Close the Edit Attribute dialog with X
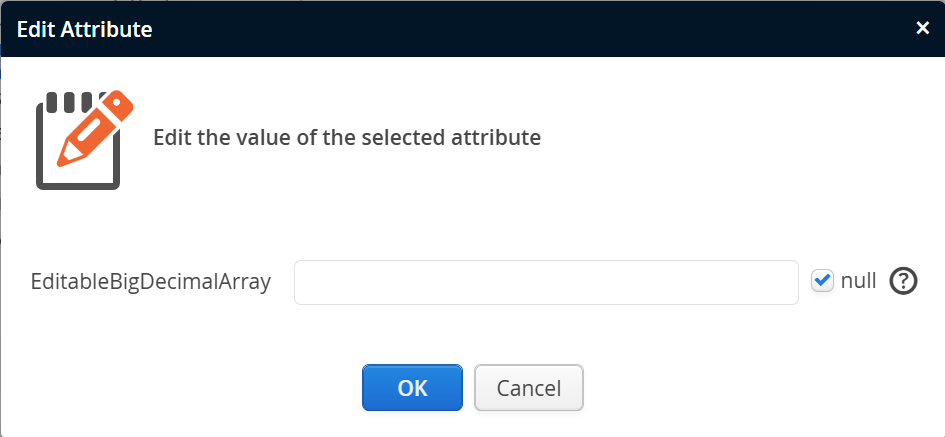Image resolution: width=945 pixels, height=437 pixels. pos(922,28)
